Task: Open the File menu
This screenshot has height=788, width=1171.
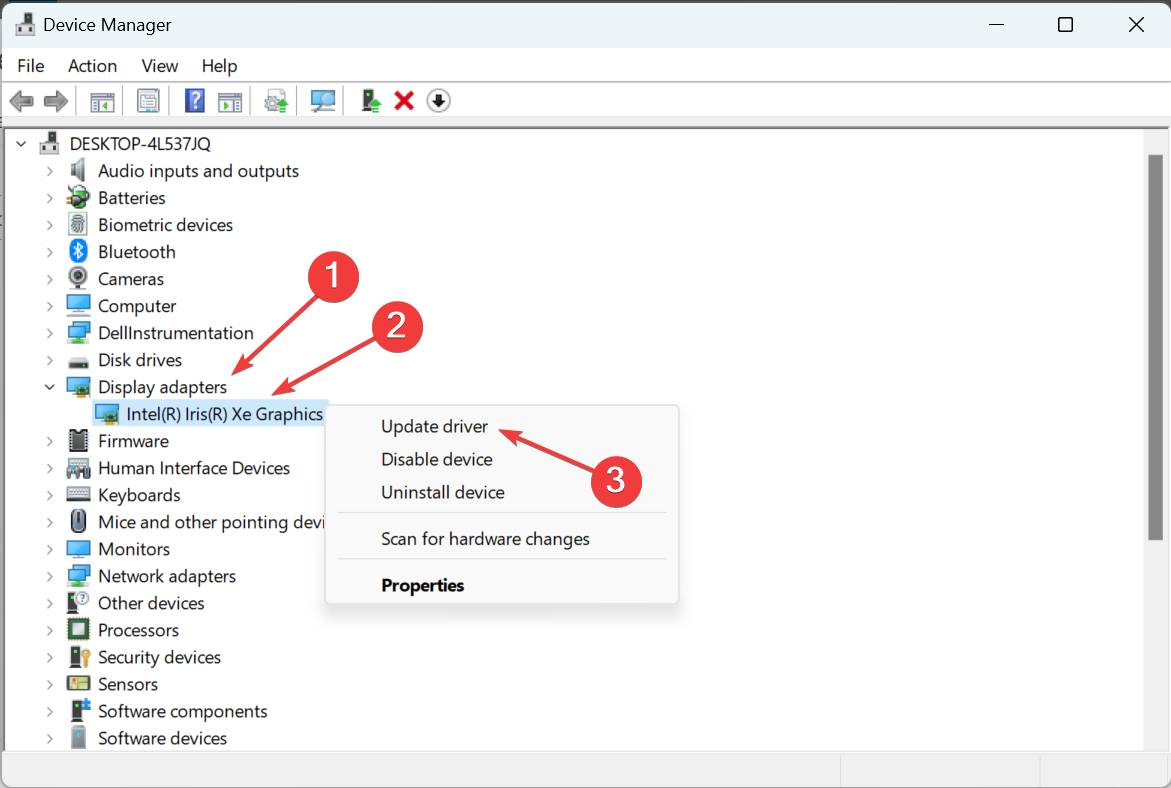Action: click(31, 66)
